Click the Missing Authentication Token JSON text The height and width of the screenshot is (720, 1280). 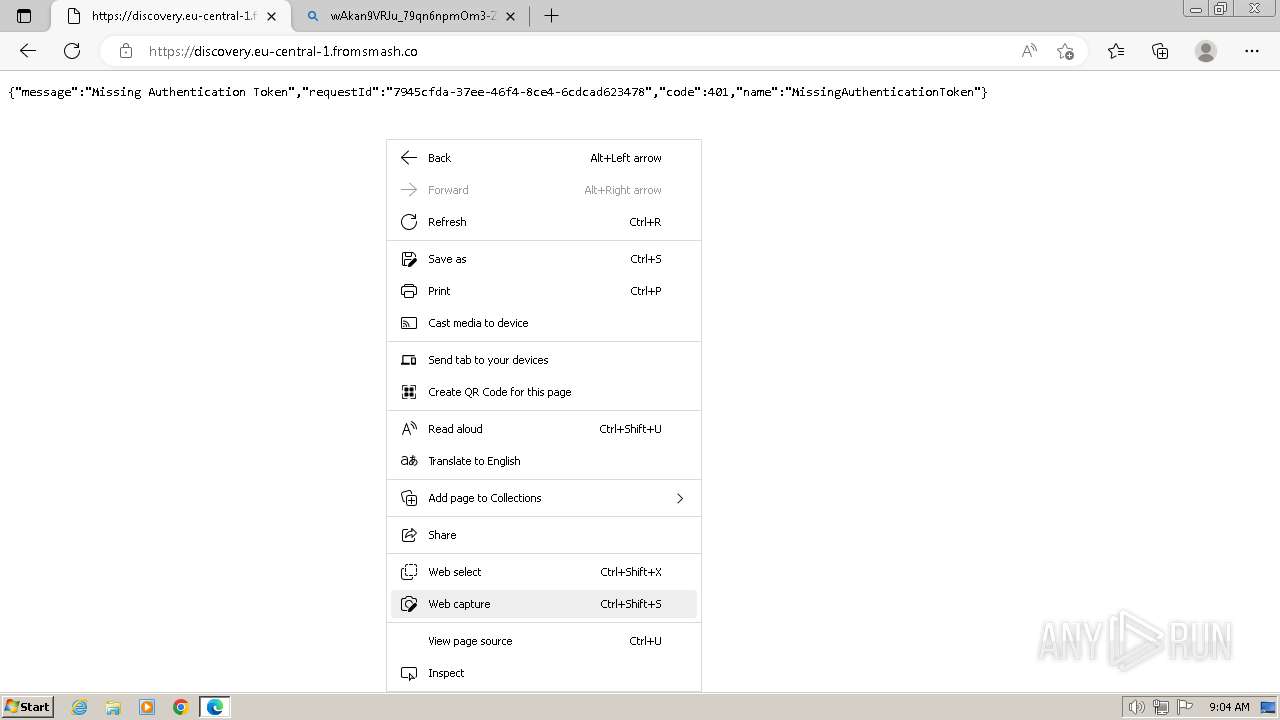coord(498,92)
